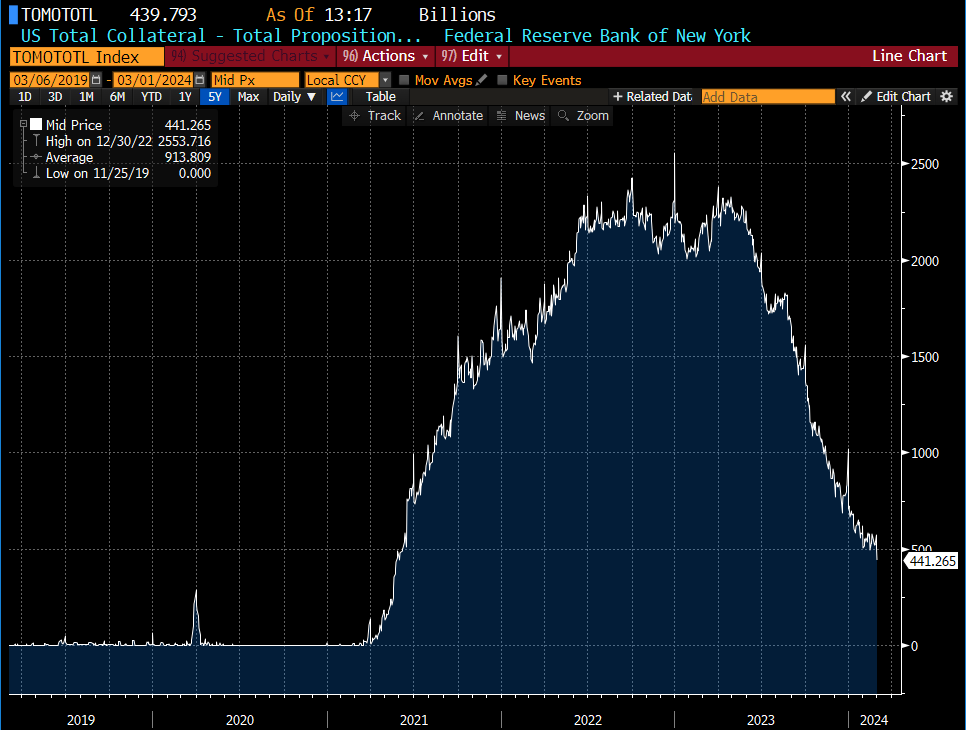Click the 2021 x-axis year label
This screenshot has width=966, height=730.
[x=413, y=720]
